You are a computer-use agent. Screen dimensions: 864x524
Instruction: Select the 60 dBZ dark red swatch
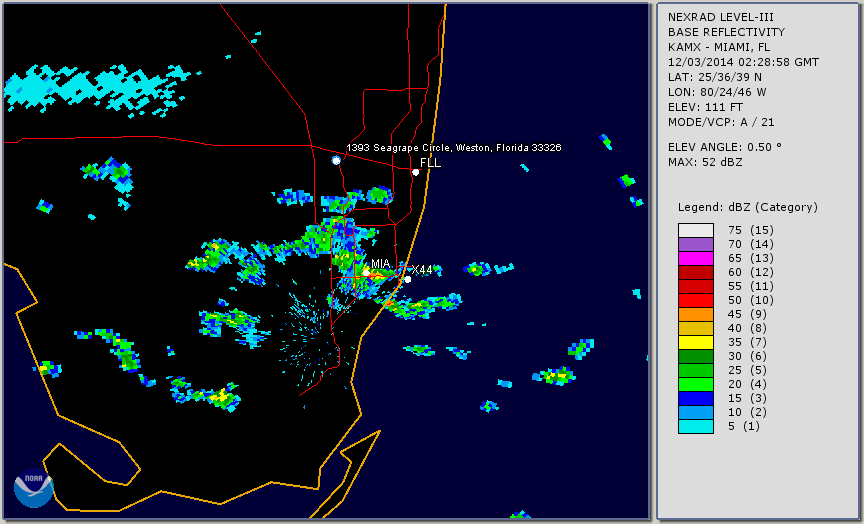coord(696,272)
